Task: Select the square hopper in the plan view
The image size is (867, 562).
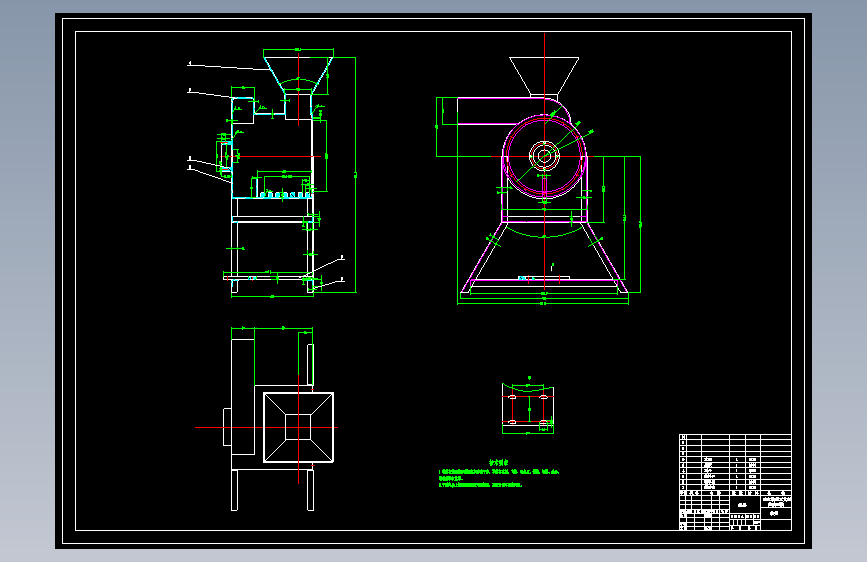Action: point(299,427)
